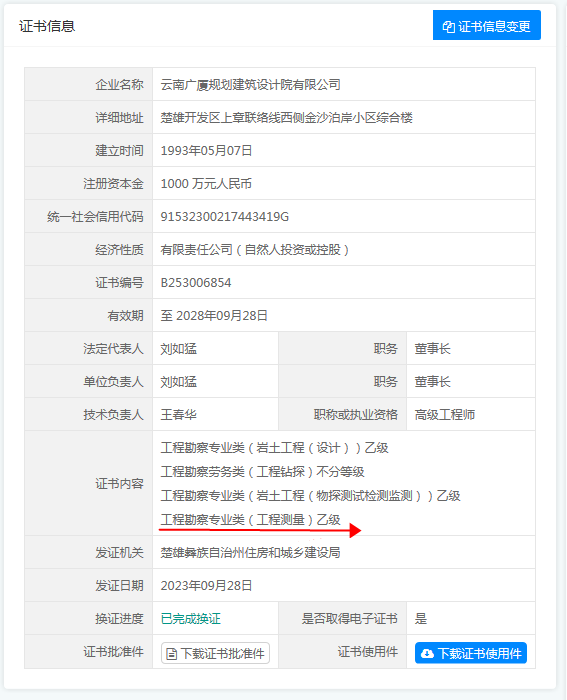The image size is (567, 700).
Task: Click the certificate number B253006854
Action: pyautogui.click(x=196, y=283)
